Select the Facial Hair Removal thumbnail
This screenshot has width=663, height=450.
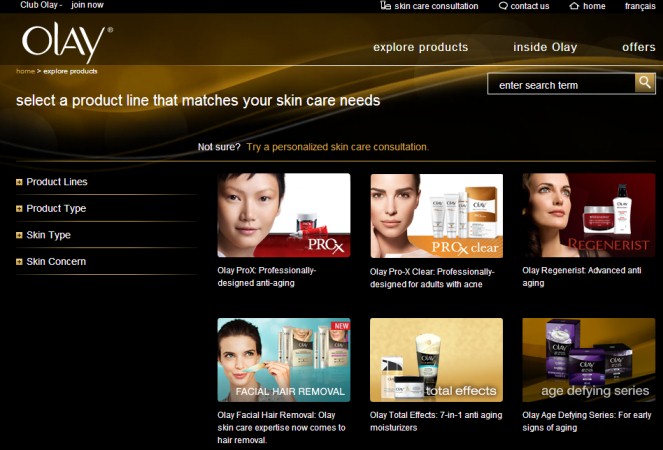click(284, 360)
